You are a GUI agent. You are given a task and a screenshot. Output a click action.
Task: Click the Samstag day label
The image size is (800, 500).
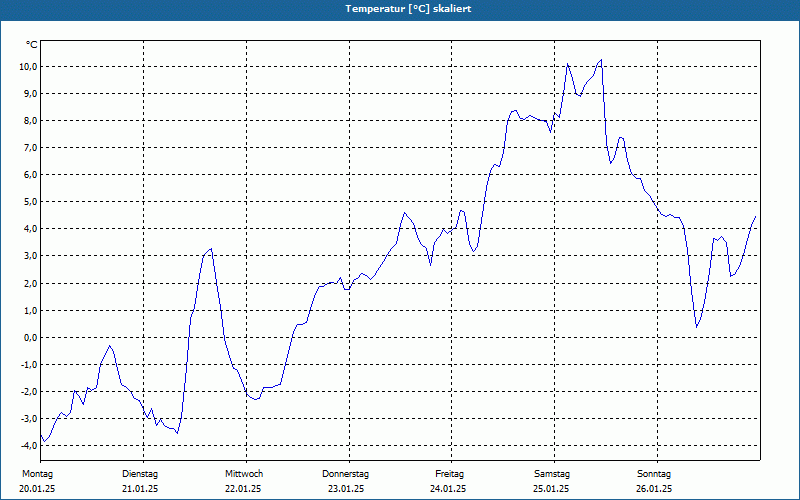tap(552, 474)
